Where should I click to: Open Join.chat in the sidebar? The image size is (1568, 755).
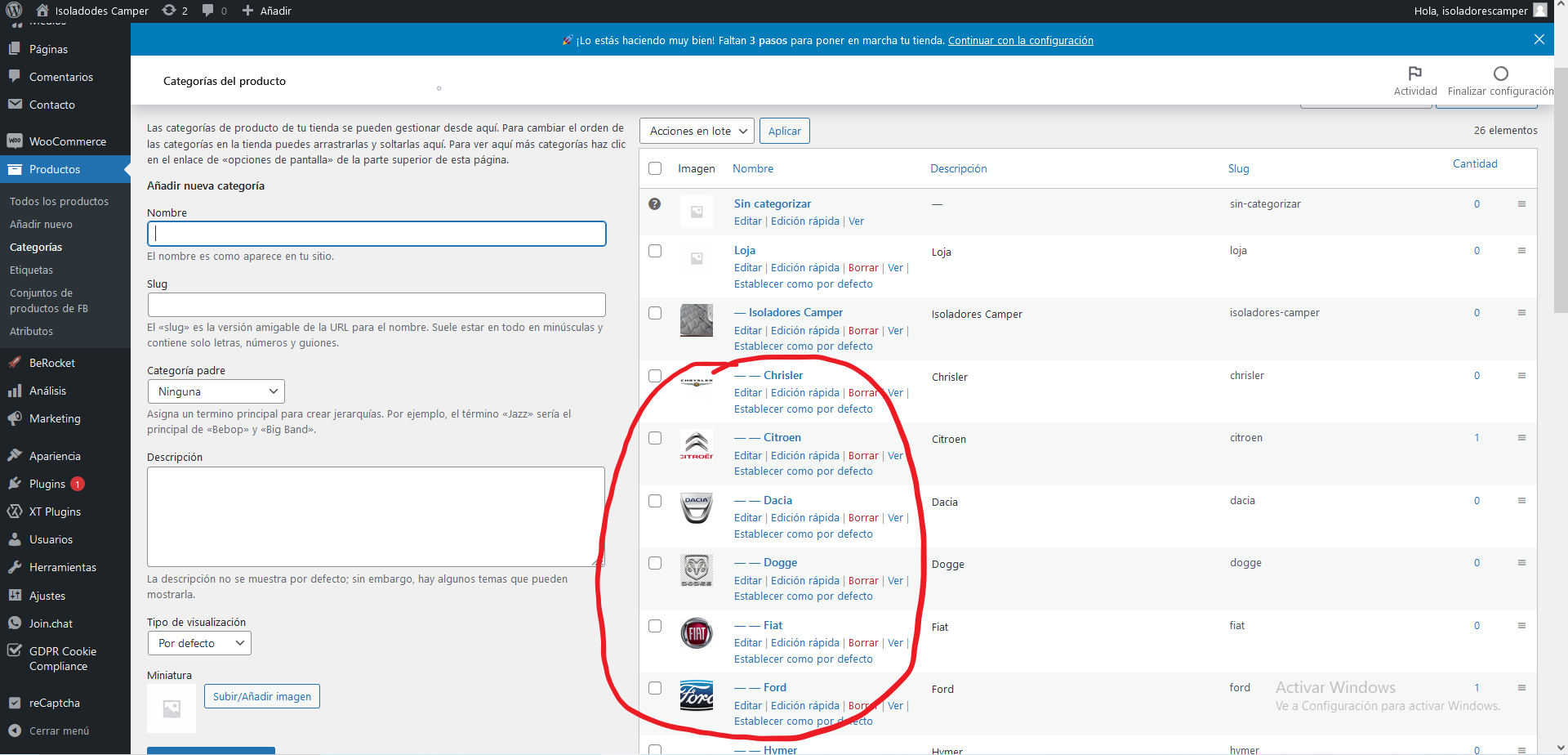[x=65, y=623]
